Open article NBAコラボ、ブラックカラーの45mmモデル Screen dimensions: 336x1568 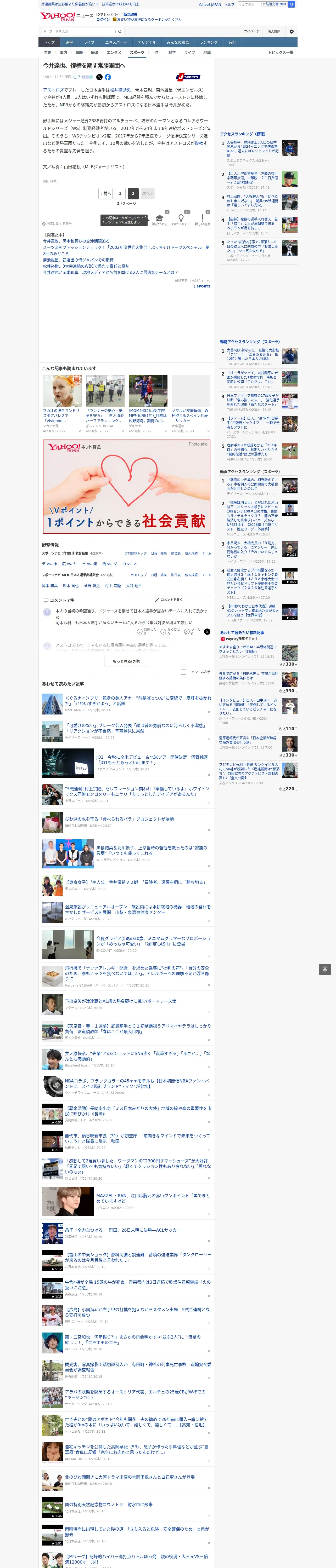point(137,1084)
